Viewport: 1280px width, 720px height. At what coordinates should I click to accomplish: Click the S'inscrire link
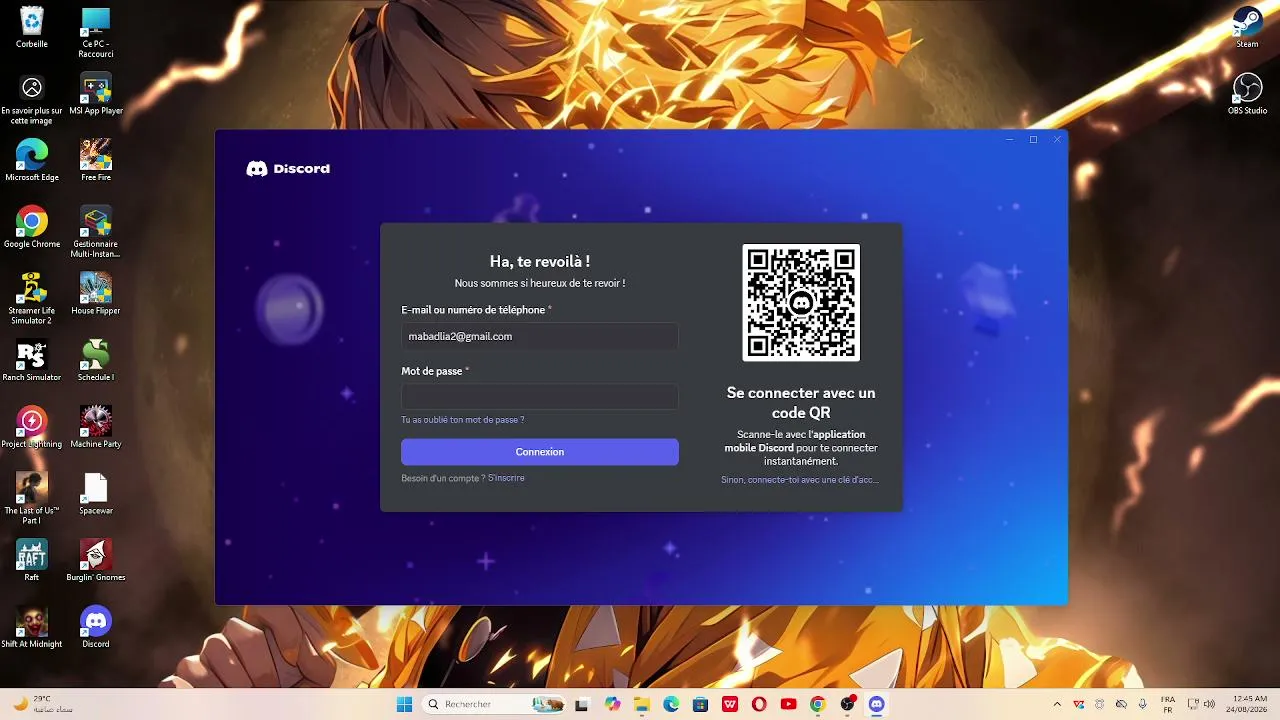(506, 478)
